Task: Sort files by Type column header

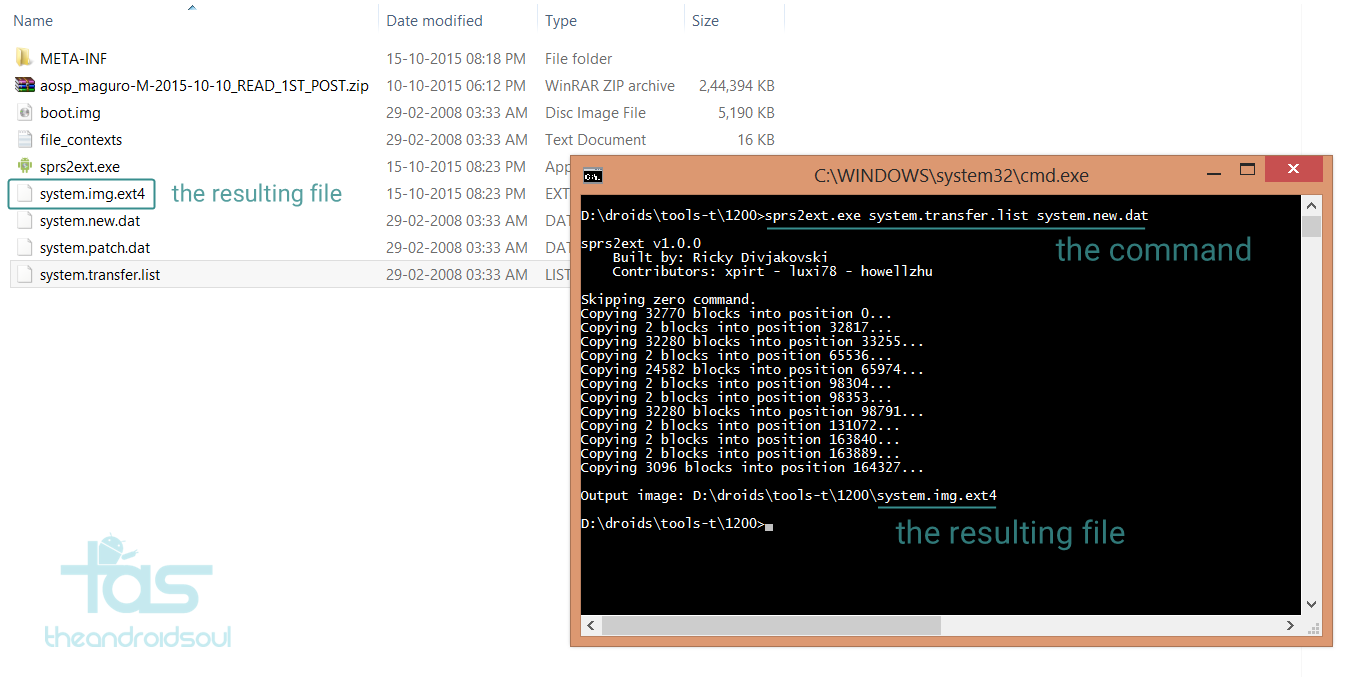Action: (x=561, y=21)
